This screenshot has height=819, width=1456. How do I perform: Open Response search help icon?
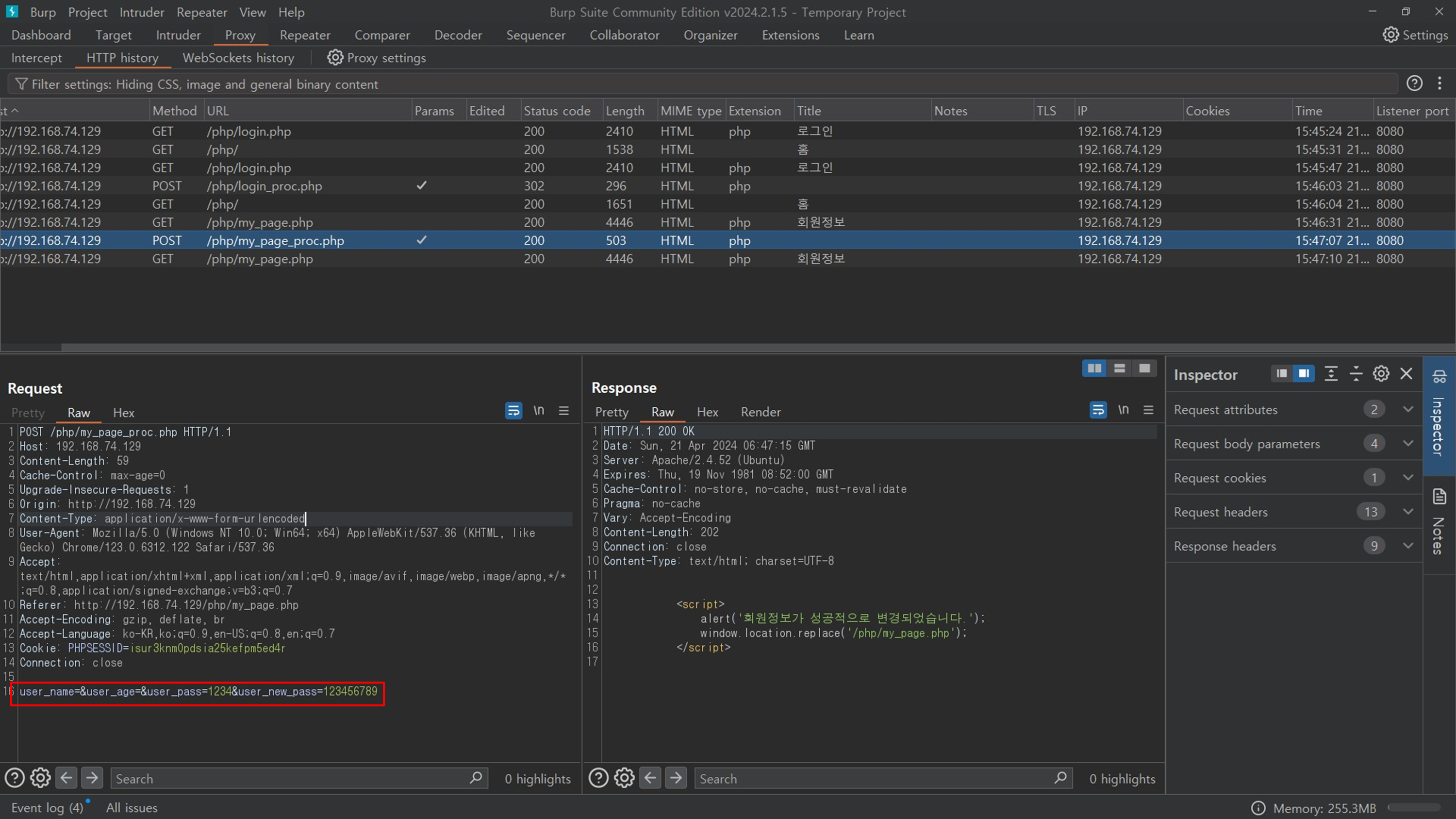(x=598, y=778)
